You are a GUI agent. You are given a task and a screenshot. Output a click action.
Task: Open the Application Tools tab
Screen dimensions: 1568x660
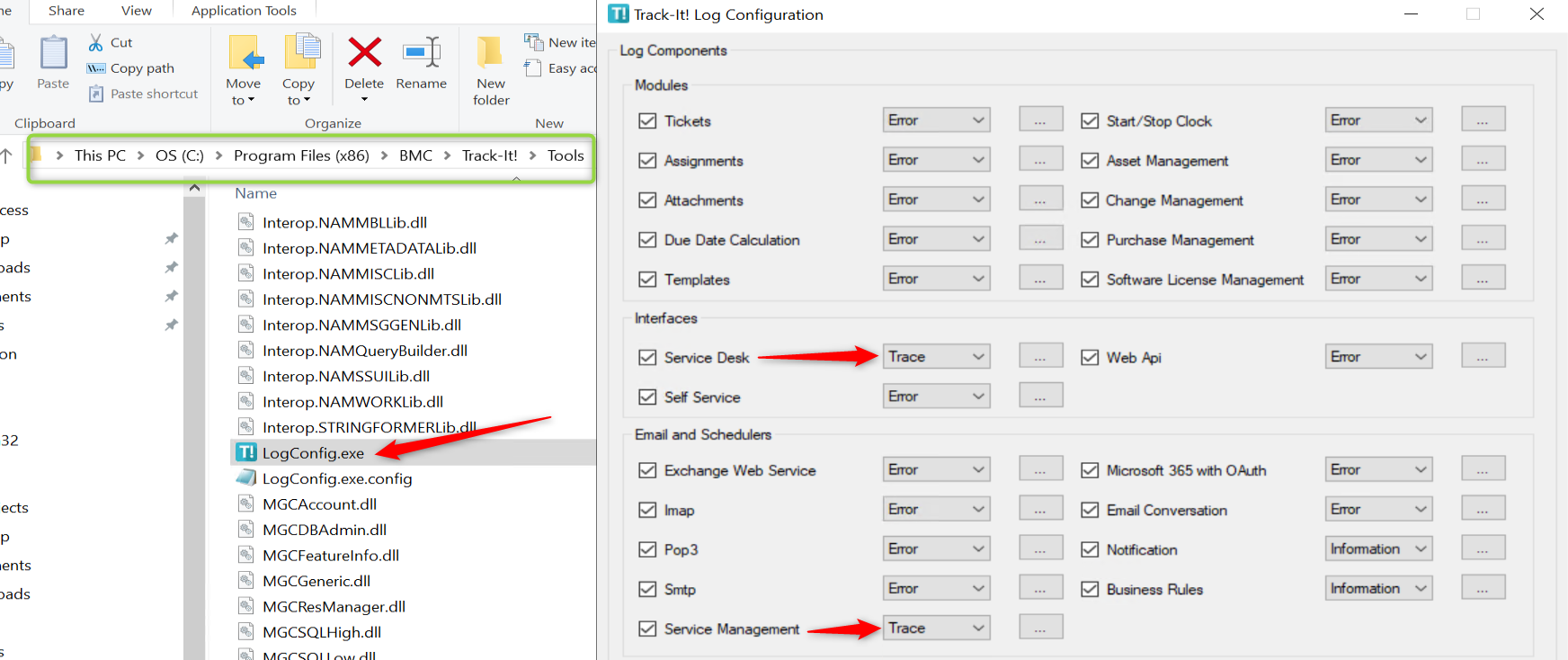click(x=244, y=11)
